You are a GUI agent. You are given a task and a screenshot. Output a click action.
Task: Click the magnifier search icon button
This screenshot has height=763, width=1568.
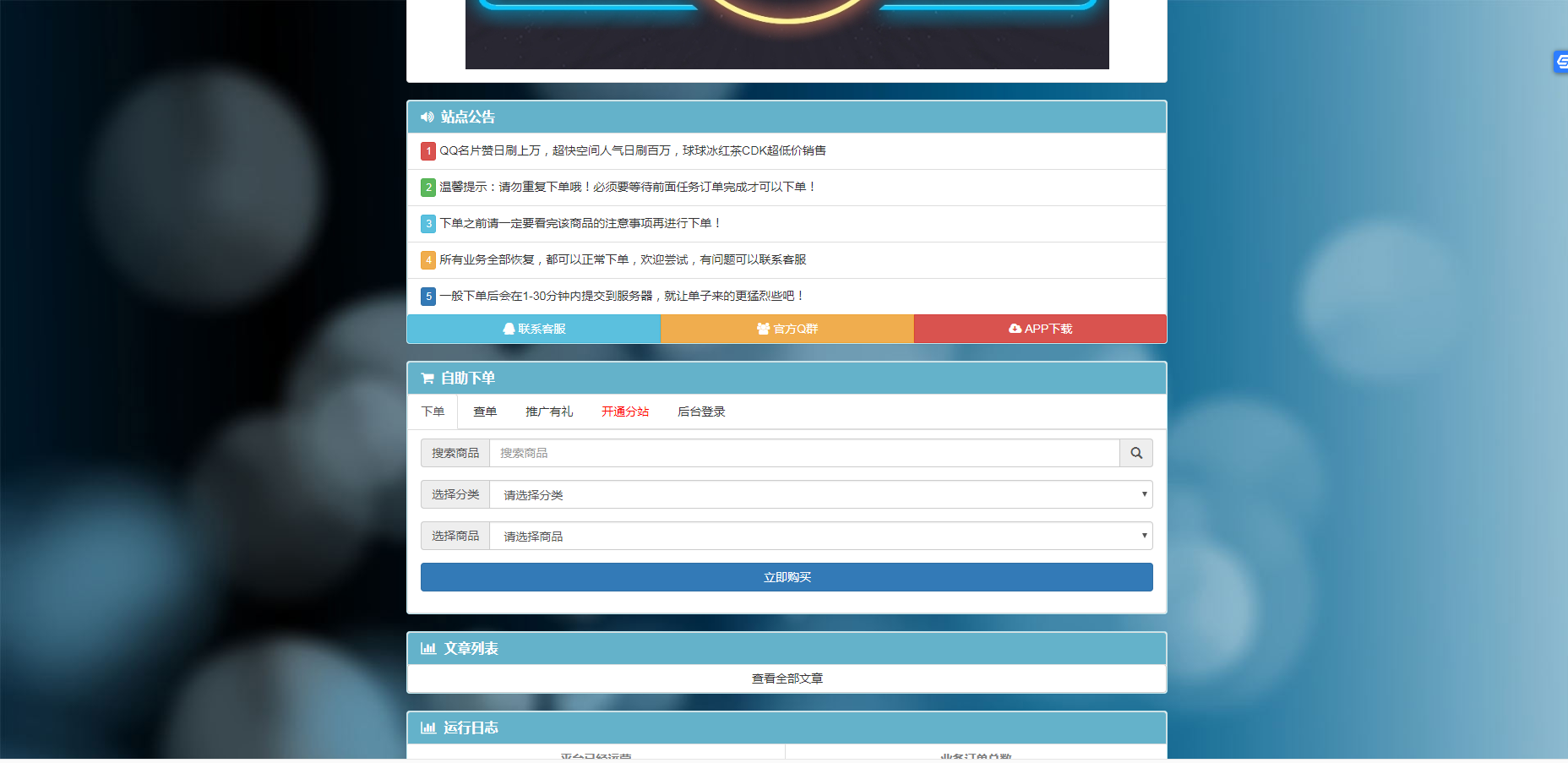tap(1135, 453)
